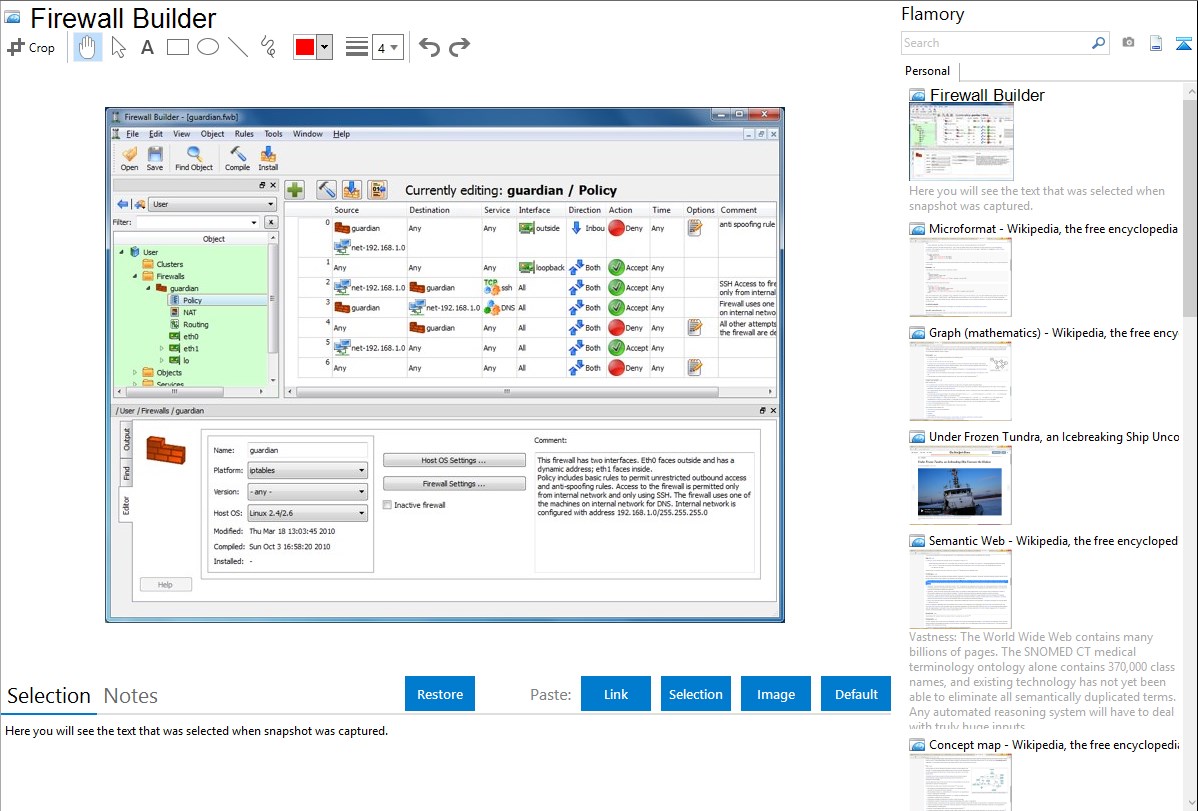Click the paste Image button
The image size is (1198, 811).
pos(775,694)
